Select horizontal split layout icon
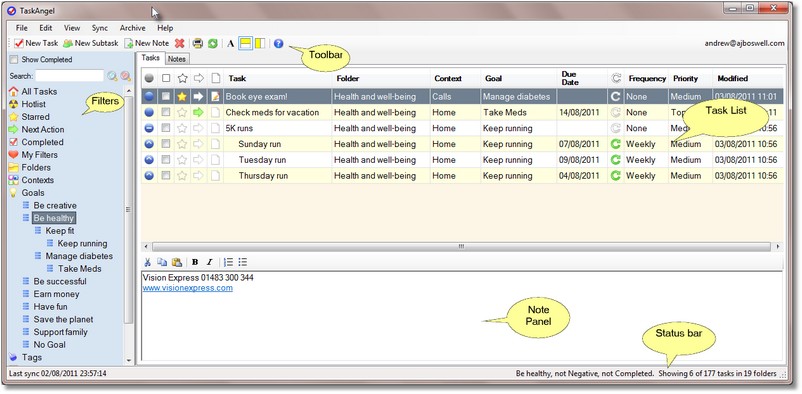 click(246, 43)
